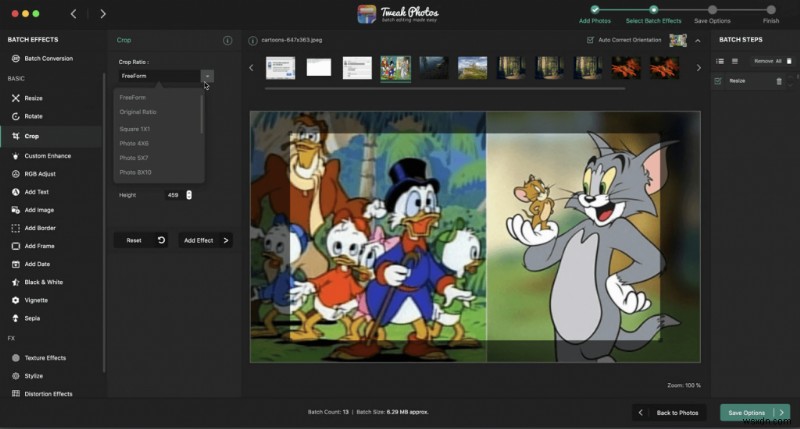Click the info icon beside the file name

pos(252,40)
